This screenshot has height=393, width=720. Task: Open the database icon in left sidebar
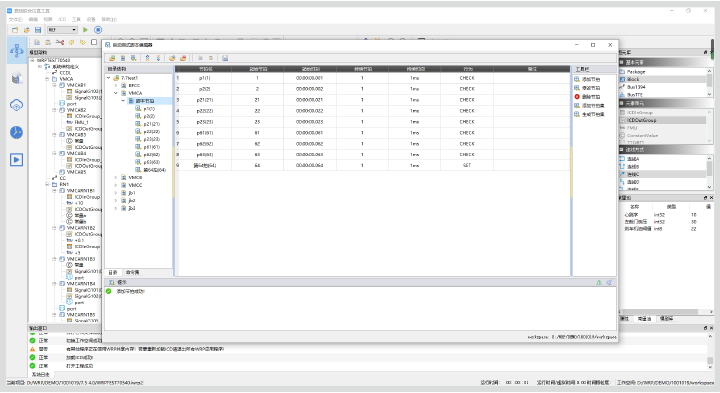coord(17,79)
